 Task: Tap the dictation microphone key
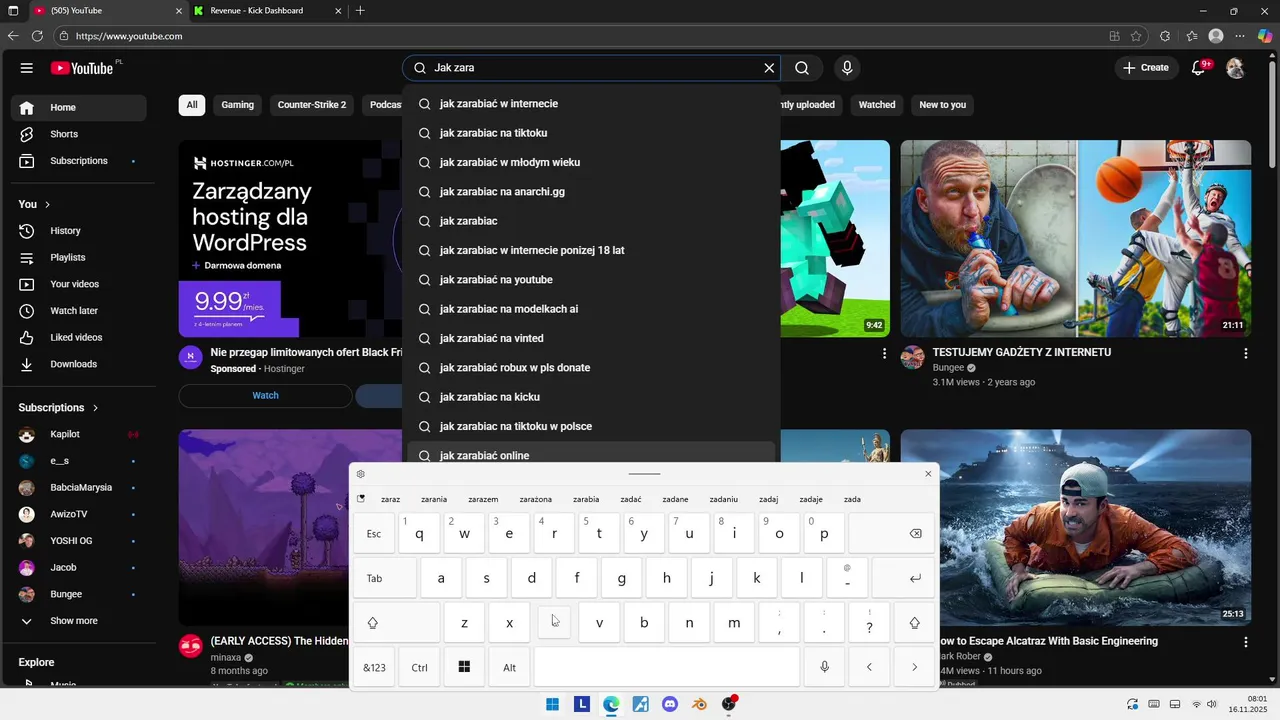[x=824, y=667]
